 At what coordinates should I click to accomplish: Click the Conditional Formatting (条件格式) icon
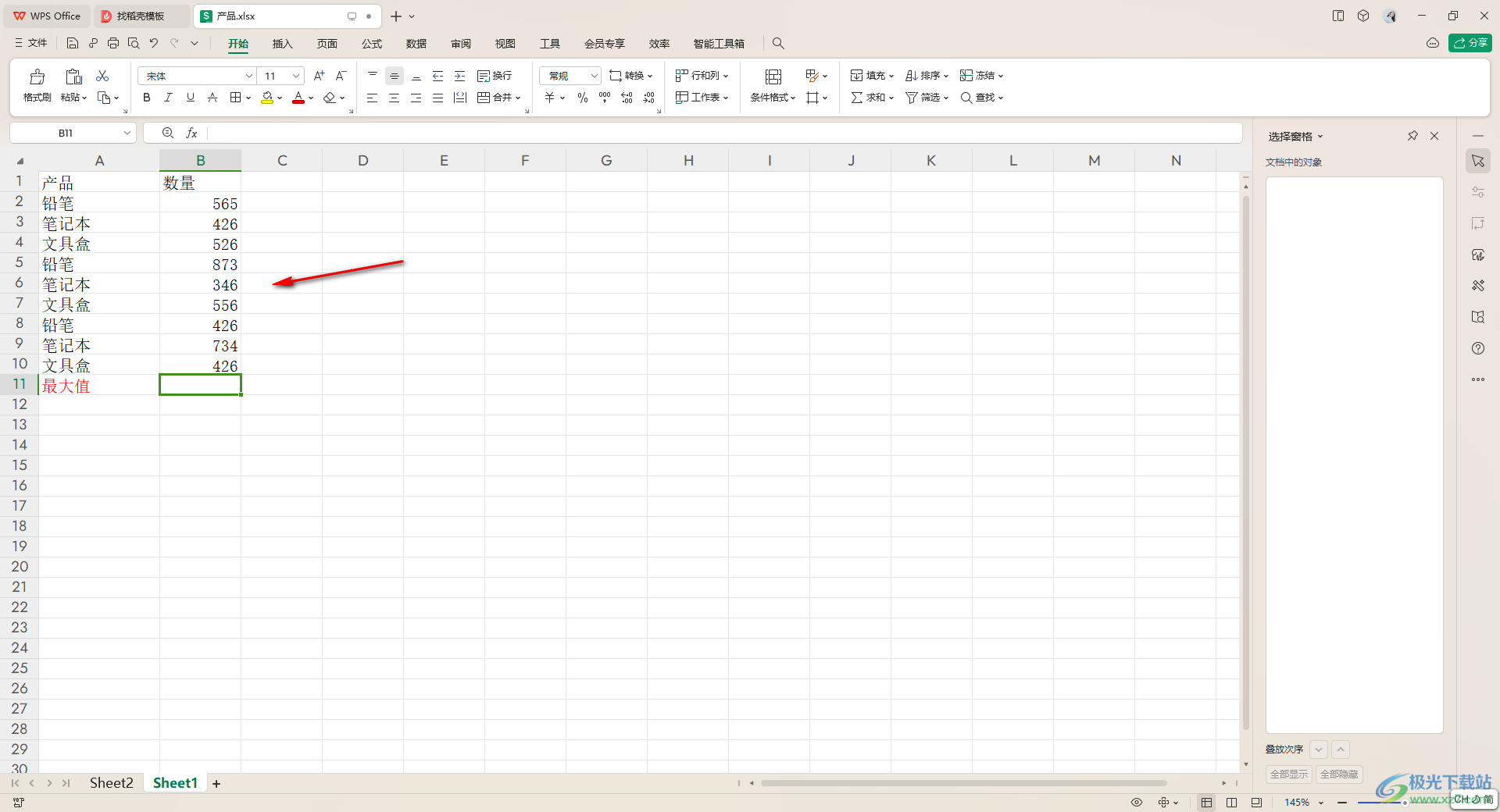coord(773,77)
